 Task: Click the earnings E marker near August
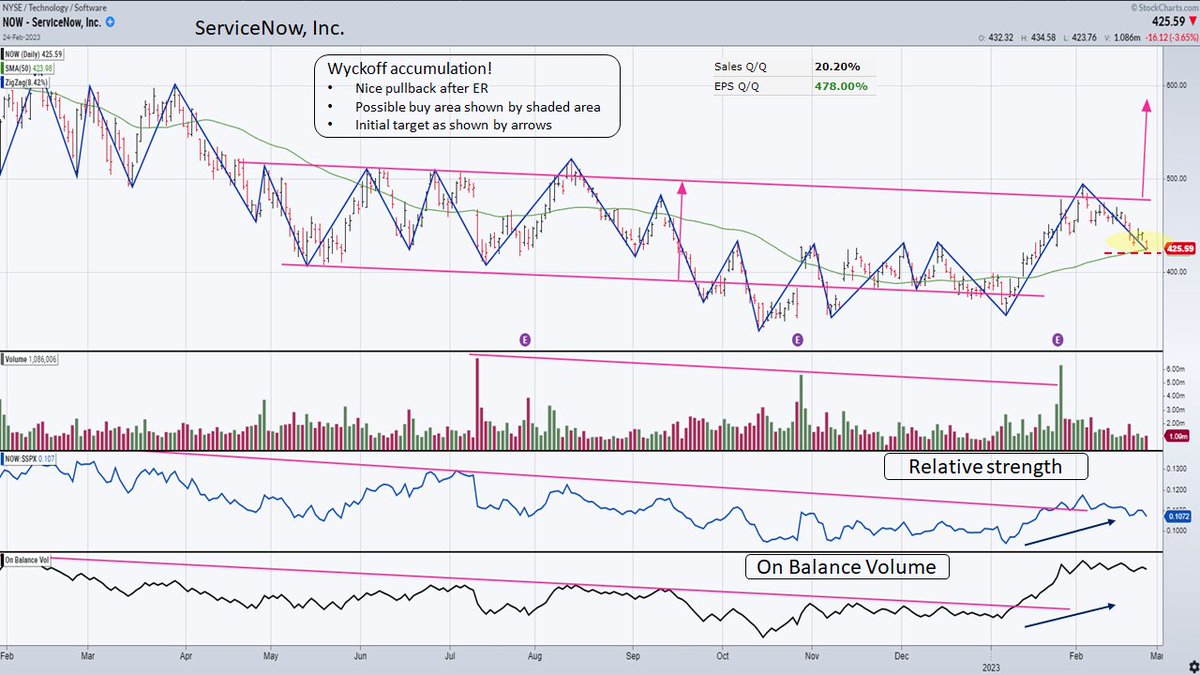point(523,340)
